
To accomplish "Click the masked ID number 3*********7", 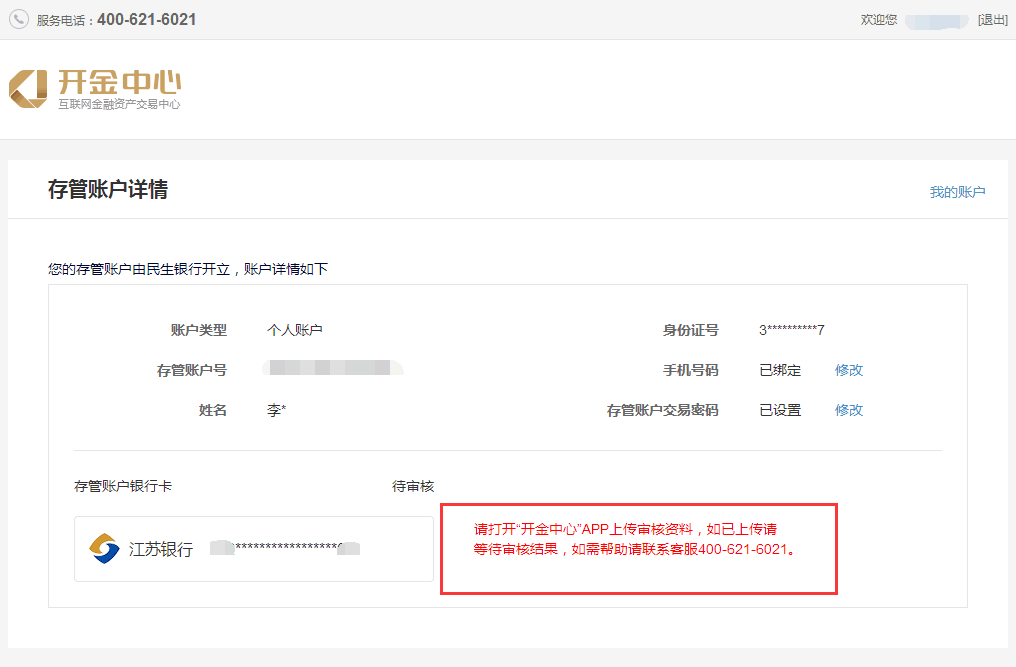I will pyautogui.click(x=791, y=330).
